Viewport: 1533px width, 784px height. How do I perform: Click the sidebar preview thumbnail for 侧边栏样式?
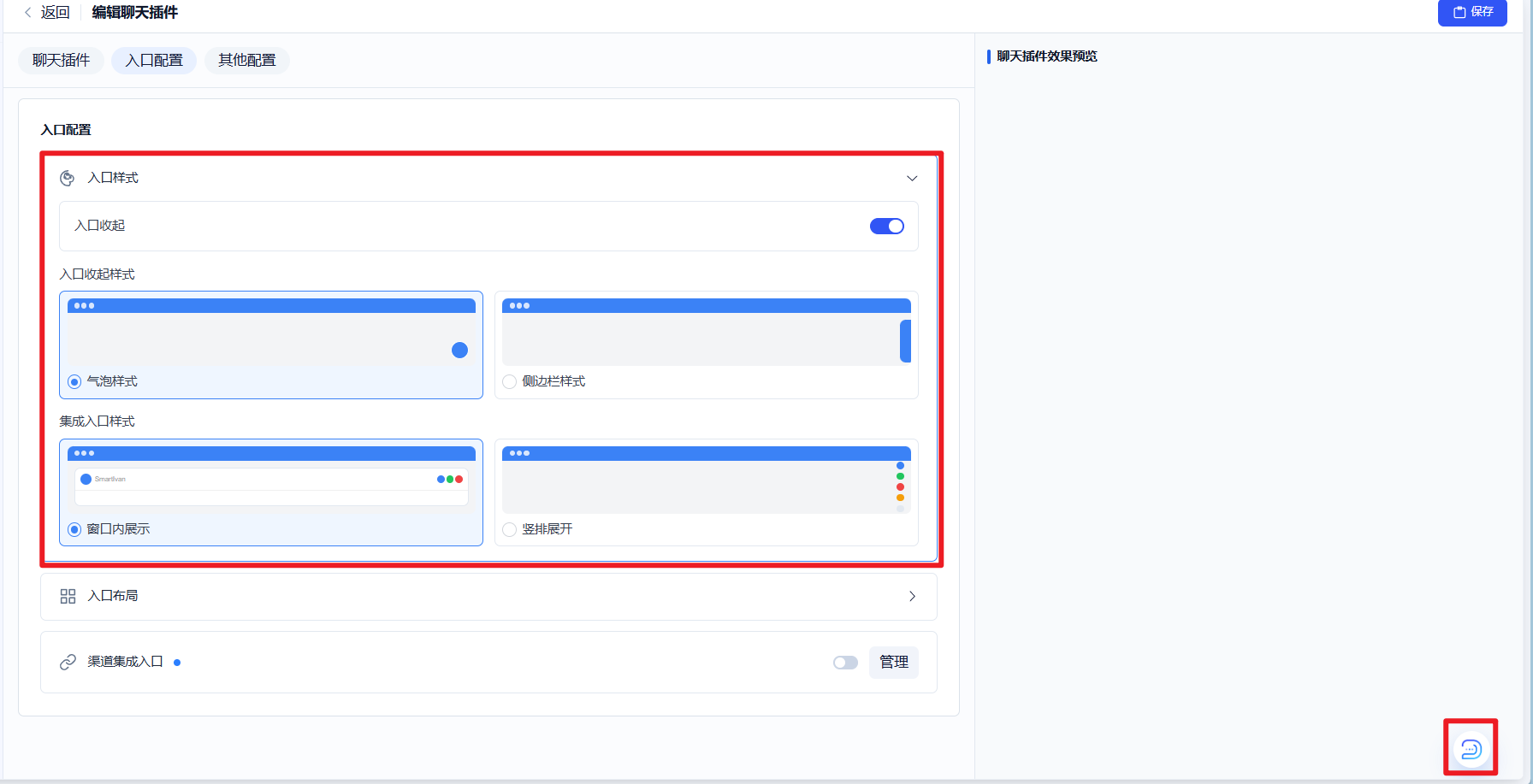[x=707, y=332]
